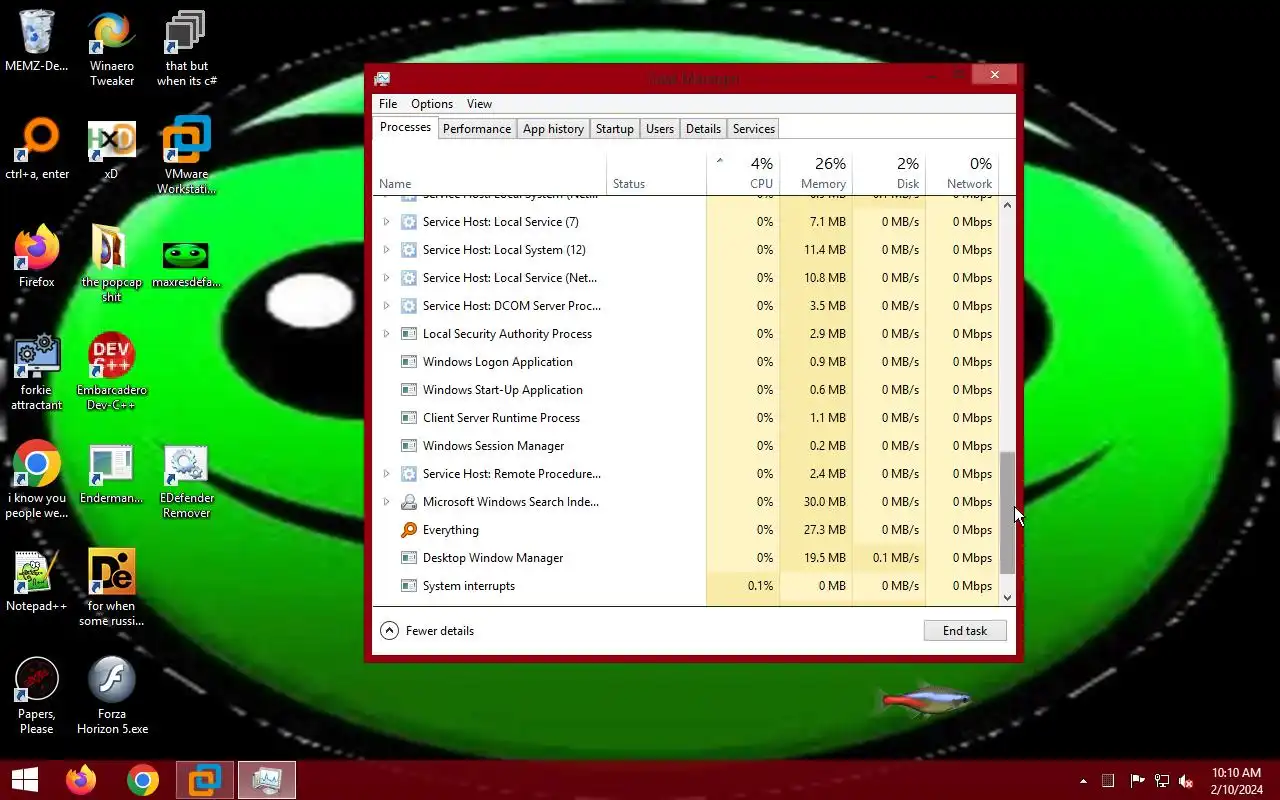Select System interrupts row
The image size is (1280, 800).
point(686,586)
